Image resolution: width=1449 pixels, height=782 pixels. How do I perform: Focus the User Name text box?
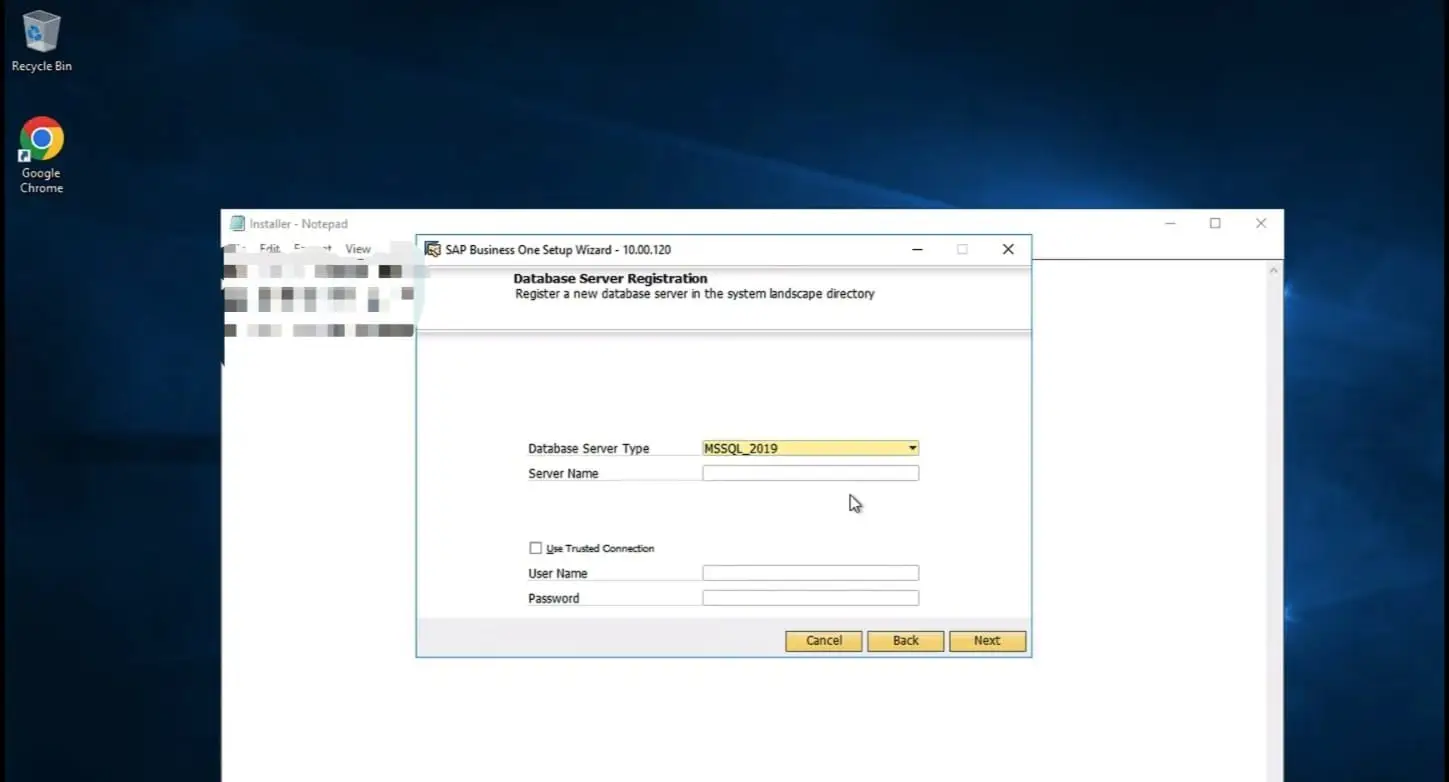810,573
